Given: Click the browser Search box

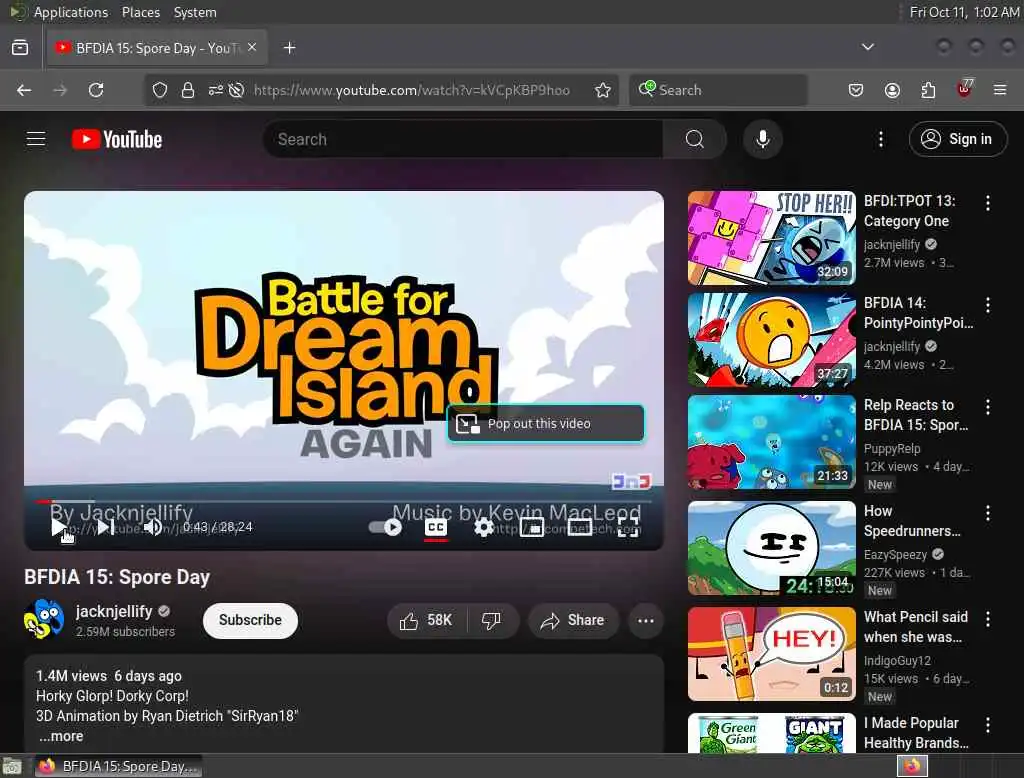Looking at the screenshot, I should click(718, 90).
